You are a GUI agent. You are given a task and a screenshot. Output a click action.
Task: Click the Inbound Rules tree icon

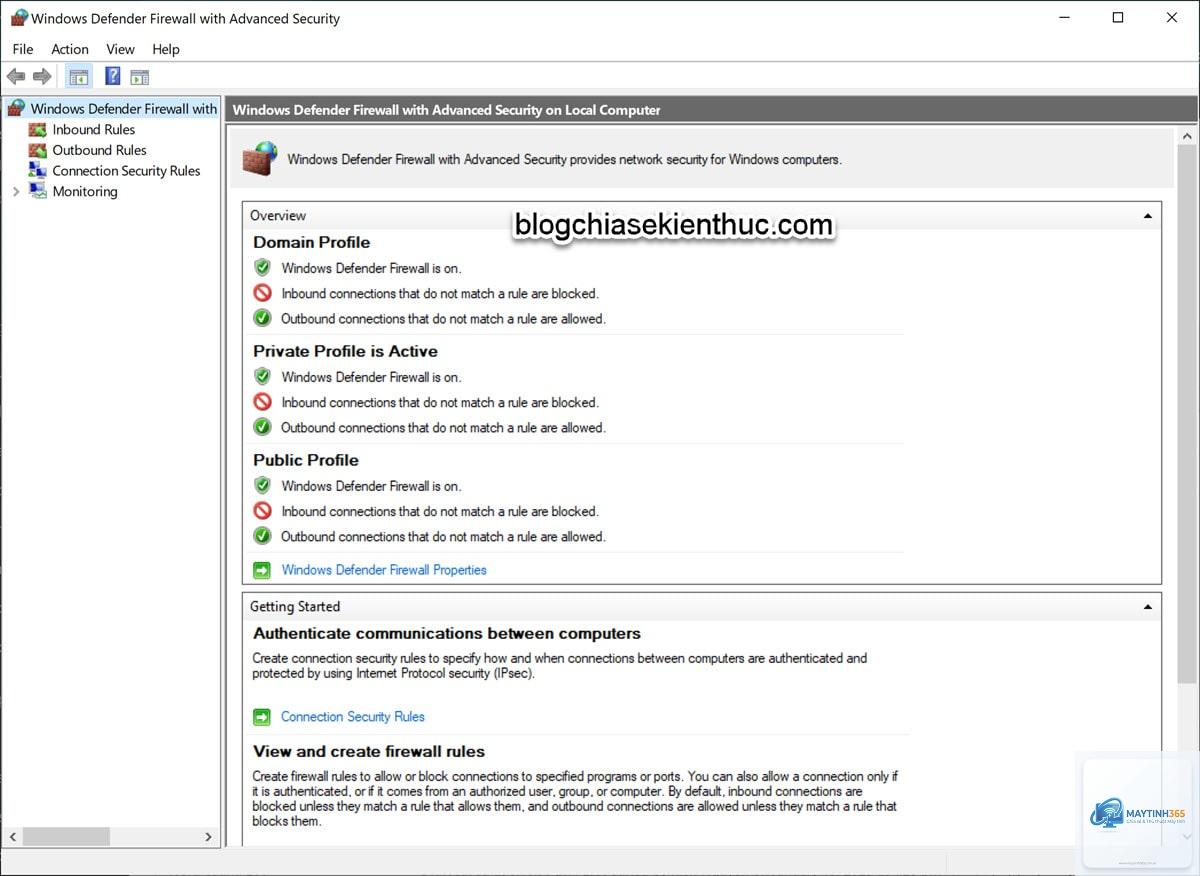coord(38,130)
